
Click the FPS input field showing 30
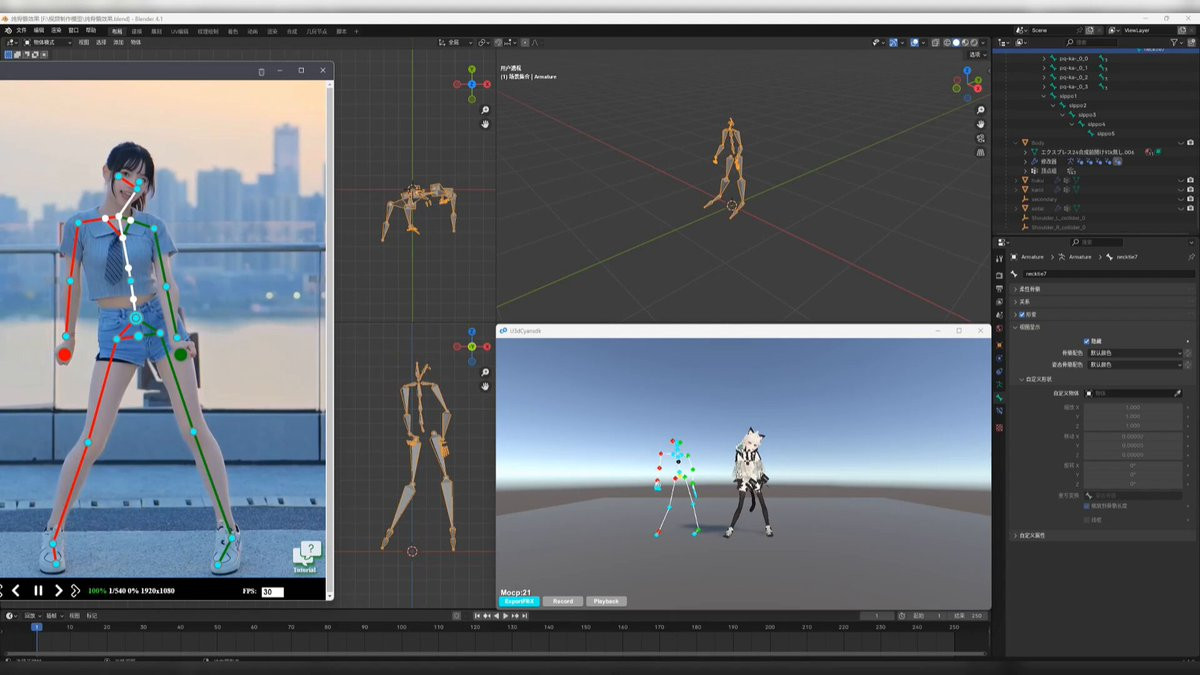[272, 592]
